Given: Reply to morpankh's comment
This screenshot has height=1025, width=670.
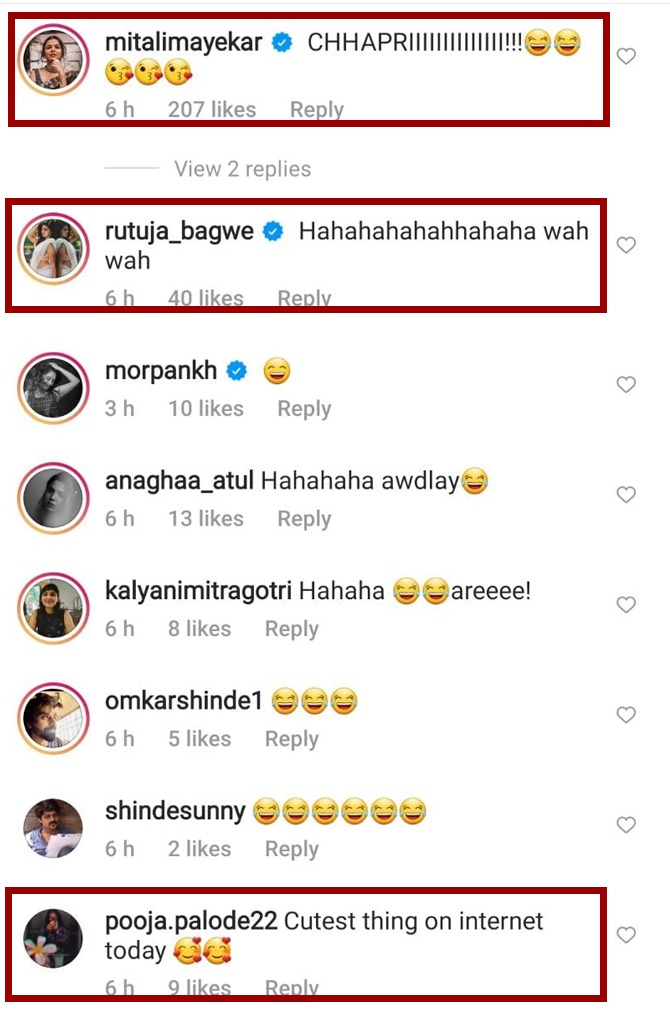Looking at the screenshot, I should tap(304, 409).
